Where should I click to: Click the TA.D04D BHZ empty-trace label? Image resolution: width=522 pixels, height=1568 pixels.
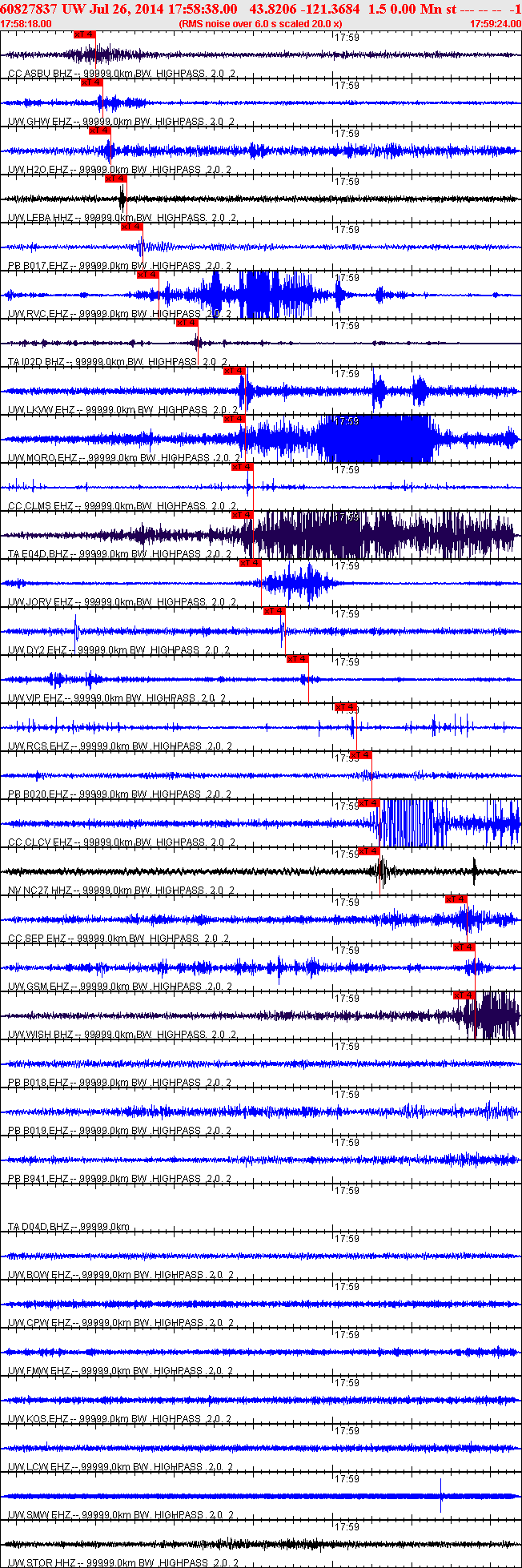[x=69, y=1227]
